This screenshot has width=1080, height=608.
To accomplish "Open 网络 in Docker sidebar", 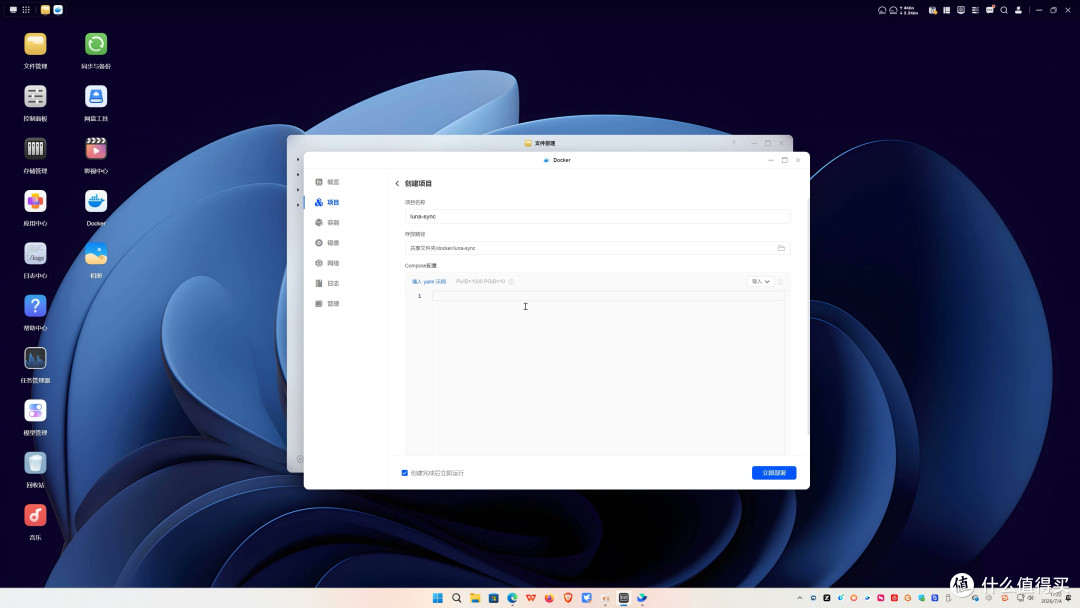I will 328,263.
